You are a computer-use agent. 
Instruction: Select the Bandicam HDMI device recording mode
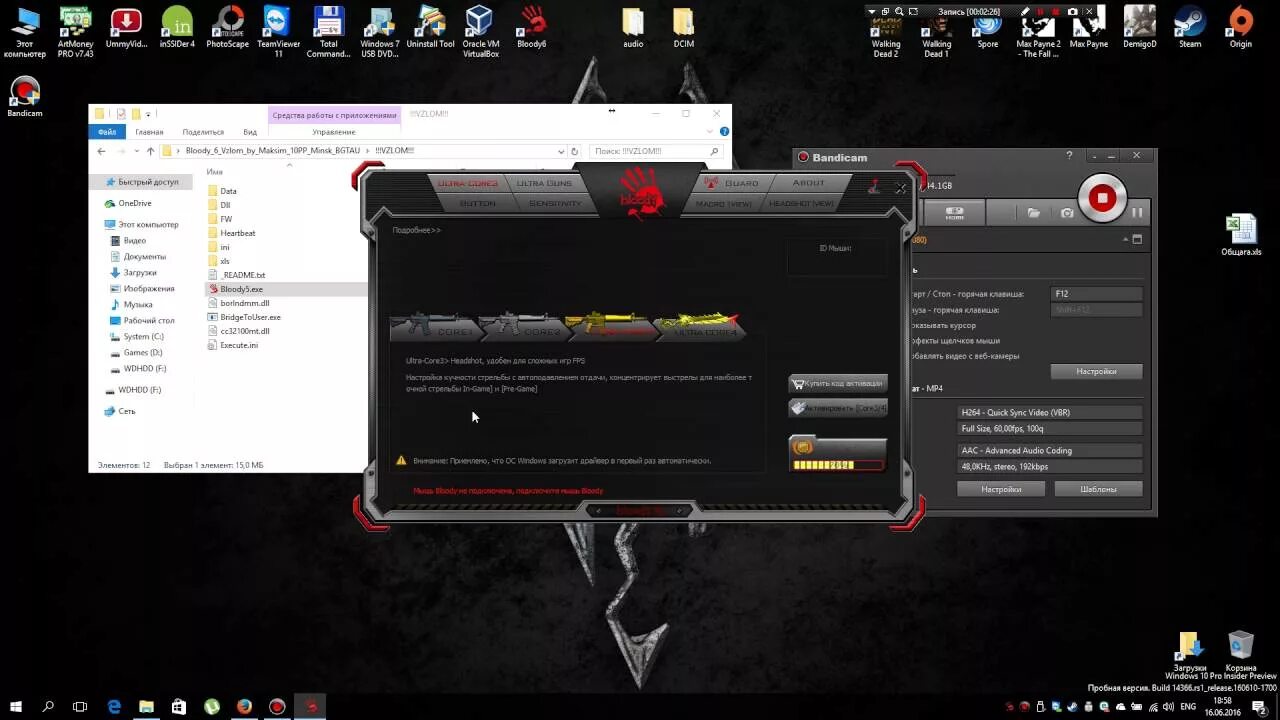click(x=954, y=212)
